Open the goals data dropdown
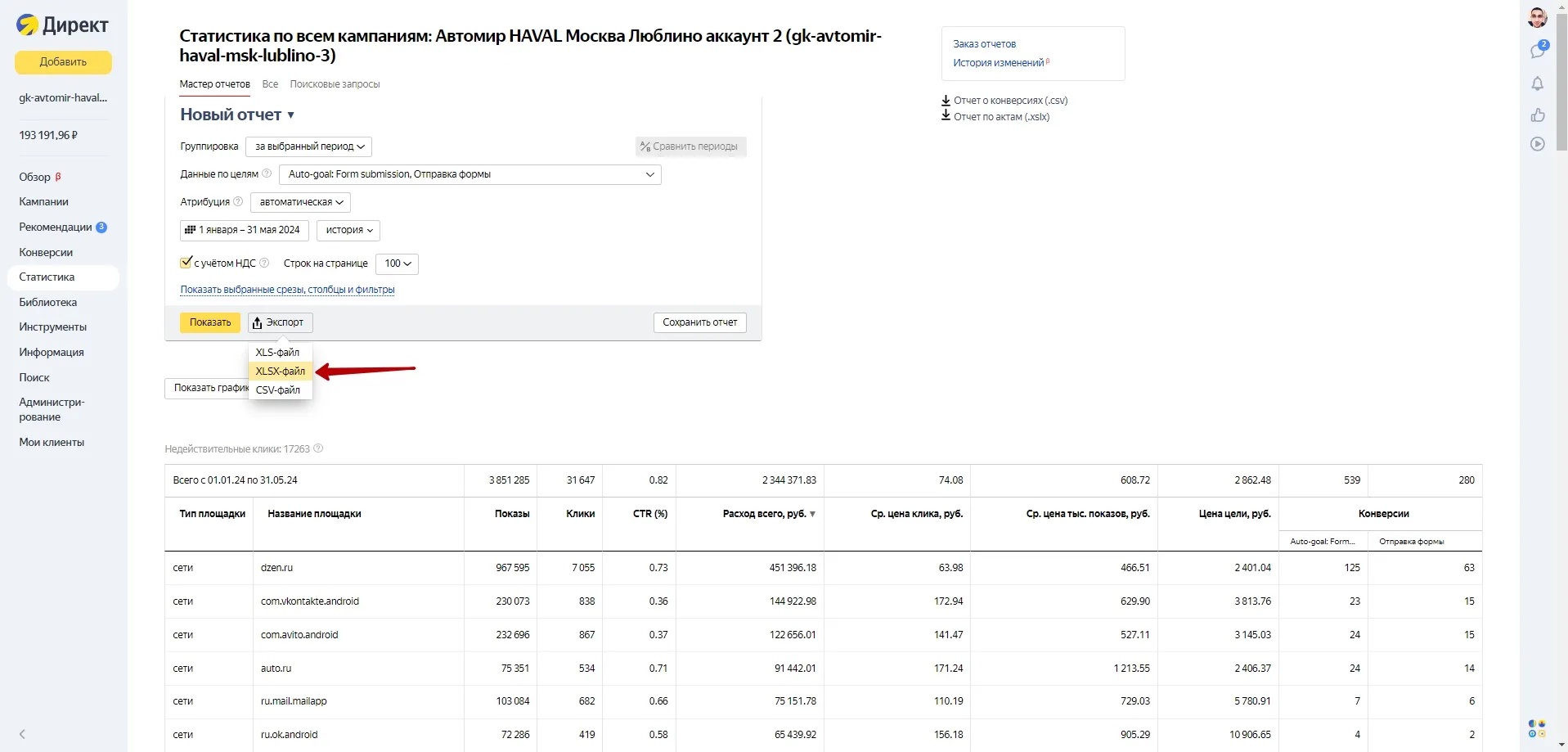Screen dimensions: 1568x752 (x=470, y=174)
